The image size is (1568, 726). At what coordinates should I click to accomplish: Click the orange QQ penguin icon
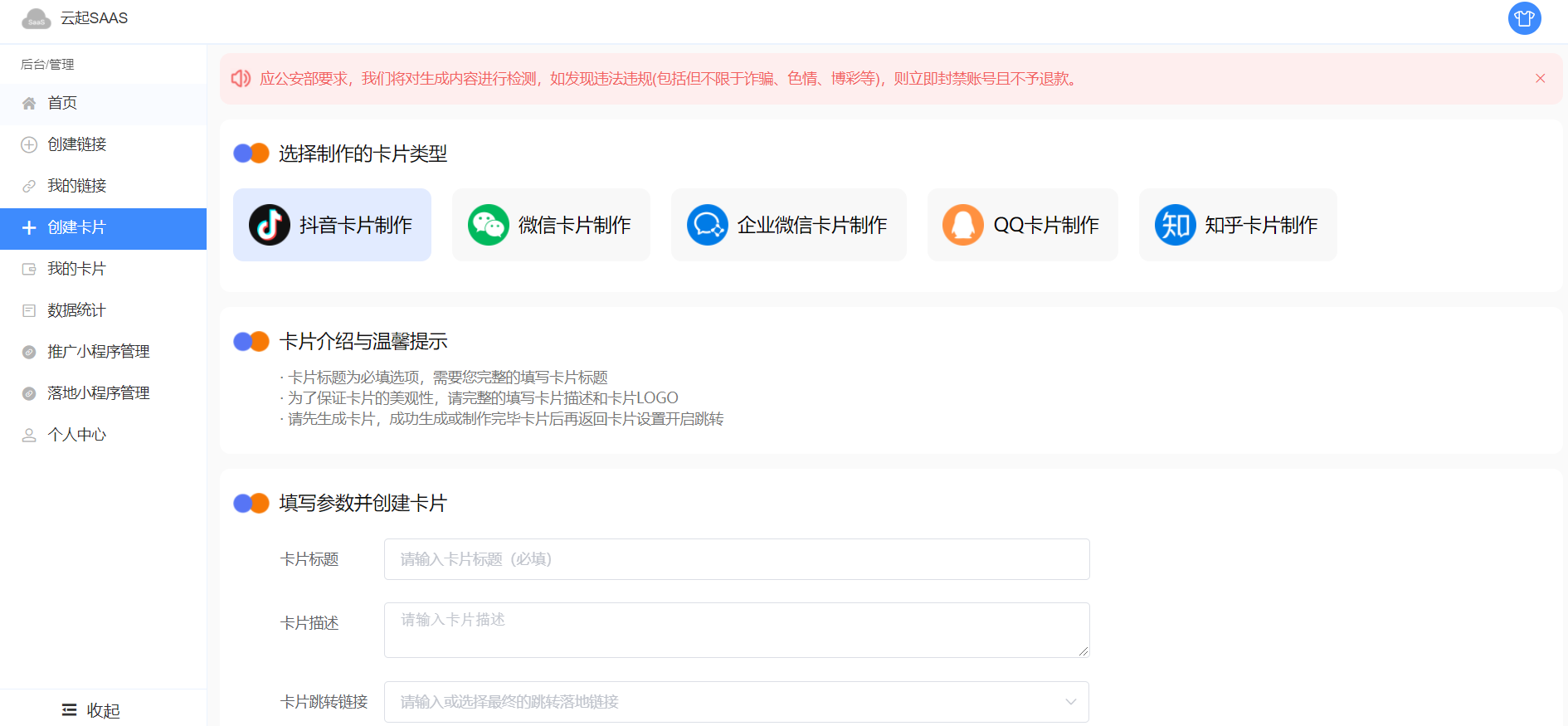[963, 225]
